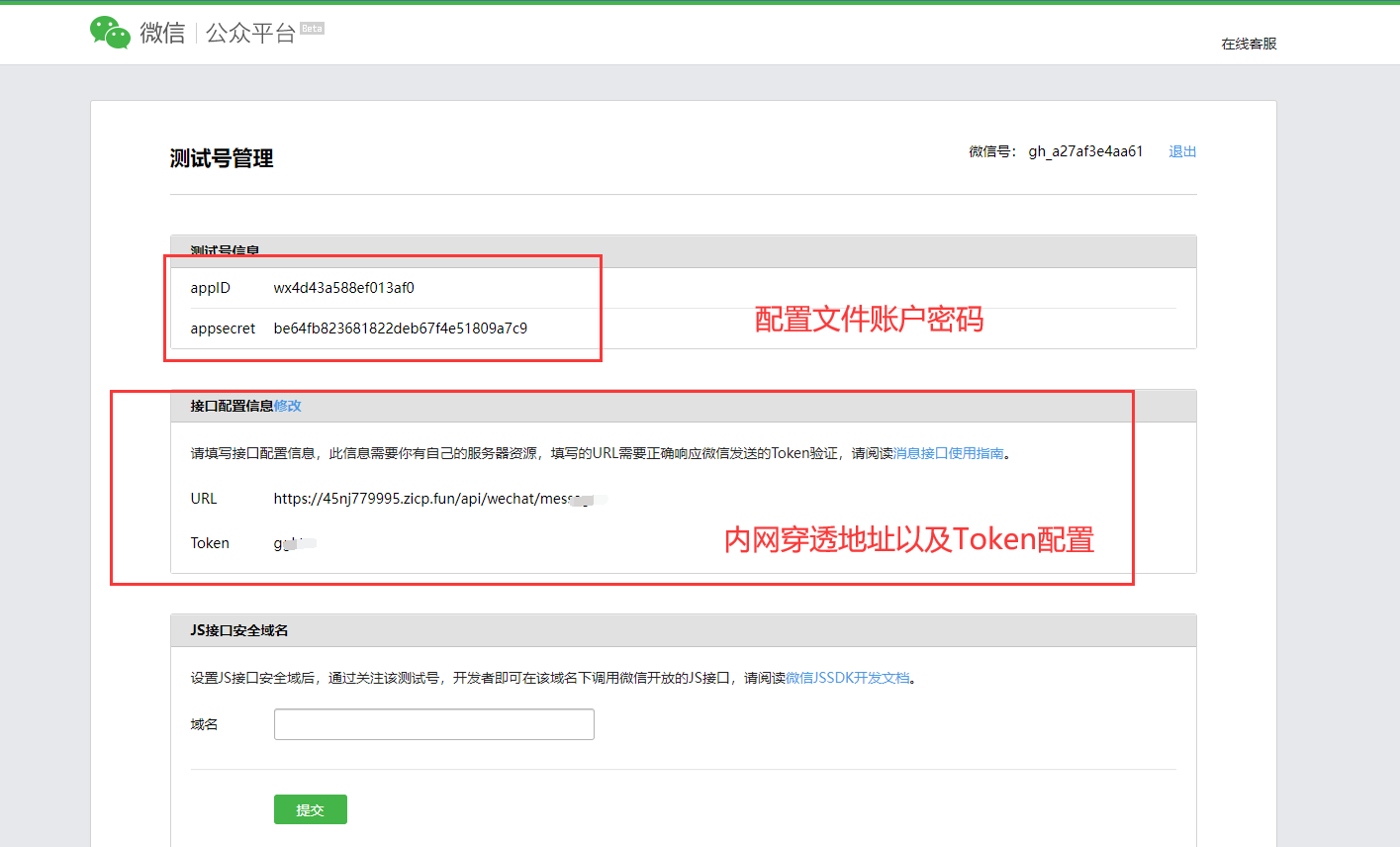Select appID value wx4d43a588ef013af0
Viewport: 1400px width, 847px height.
(344, 288)
